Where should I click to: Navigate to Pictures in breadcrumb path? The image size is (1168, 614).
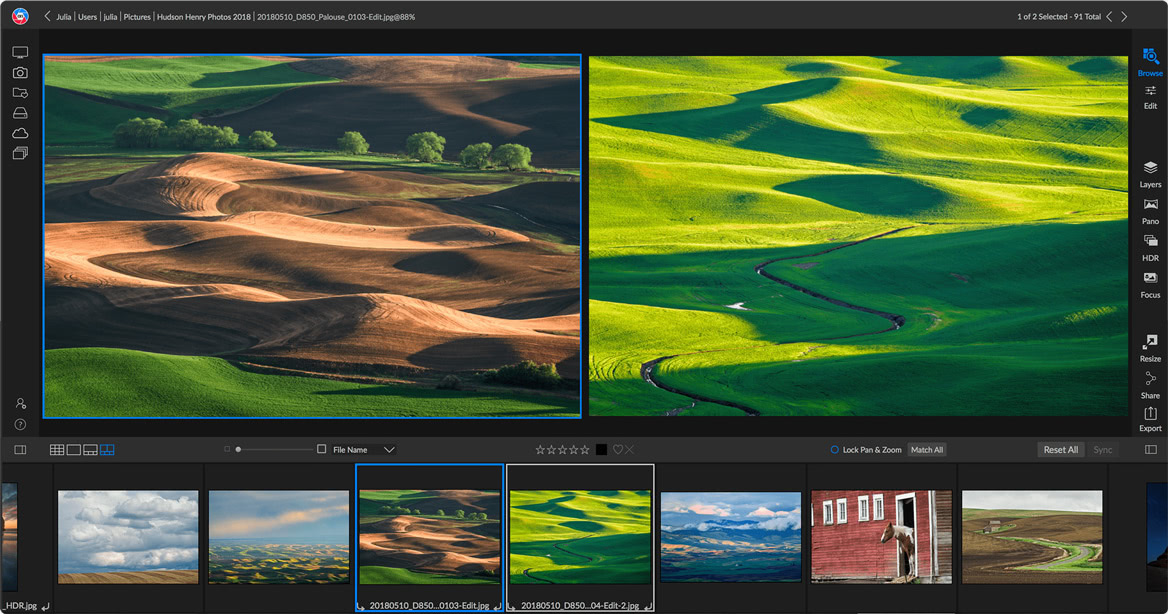[137, 16]
